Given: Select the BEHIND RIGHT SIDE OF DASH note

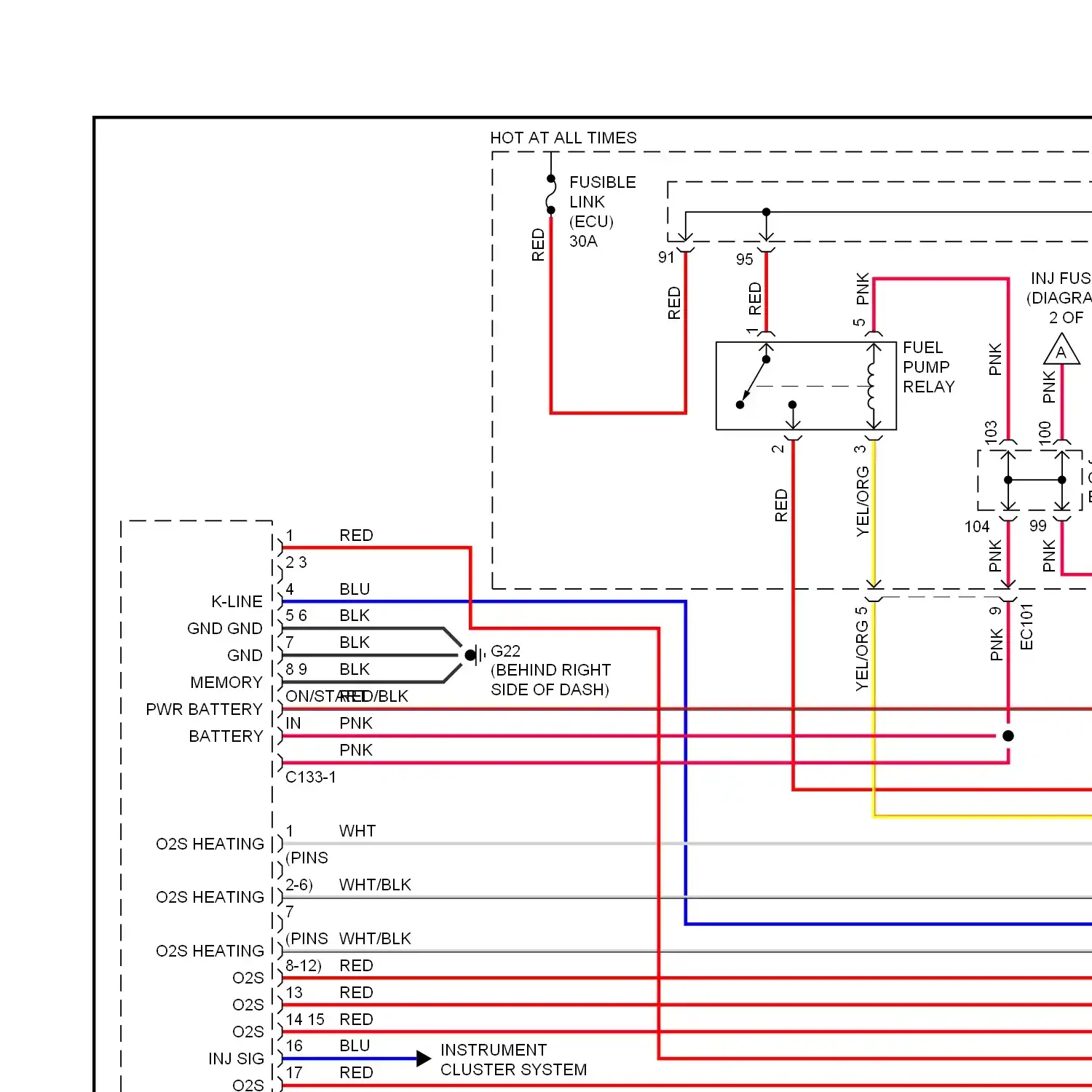Looking at the screenshot, I should [x=550, y=680].
